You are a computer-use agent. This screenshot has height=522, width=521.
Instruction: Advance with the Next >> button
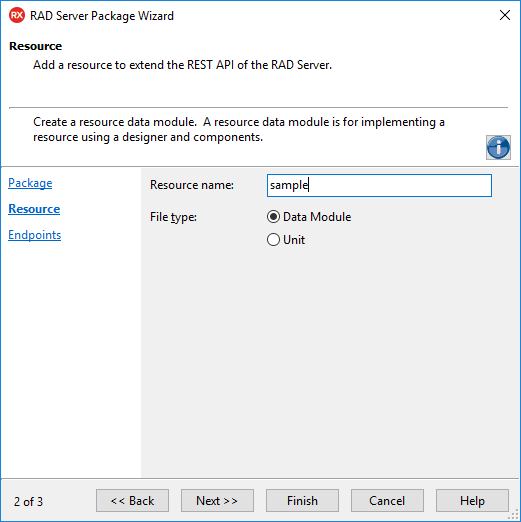[x=217, y=500]
